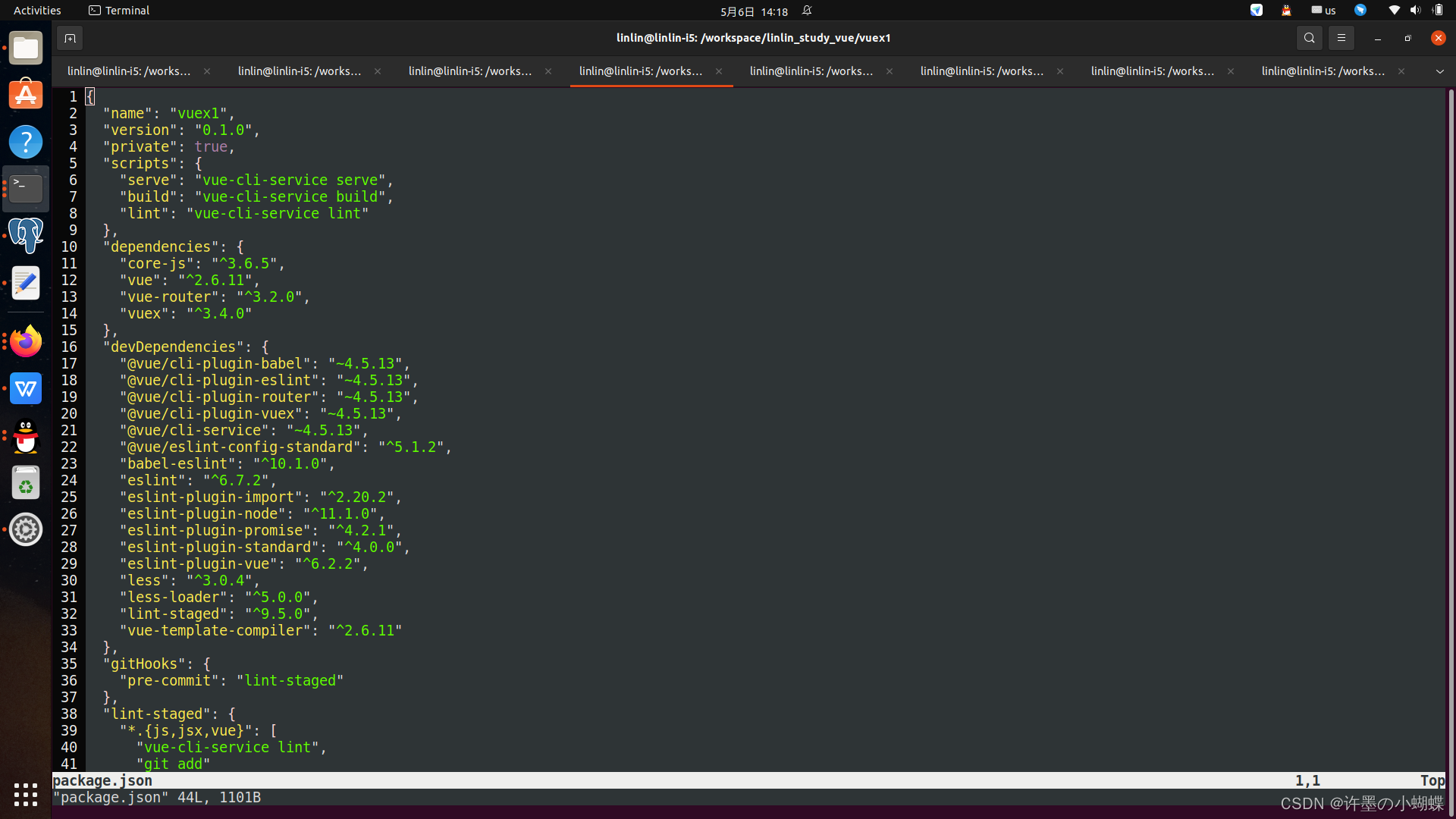This screenshot has width=1456, height=819.
Task: Open the terminal hamburger menu
Action: [1341, 38]
